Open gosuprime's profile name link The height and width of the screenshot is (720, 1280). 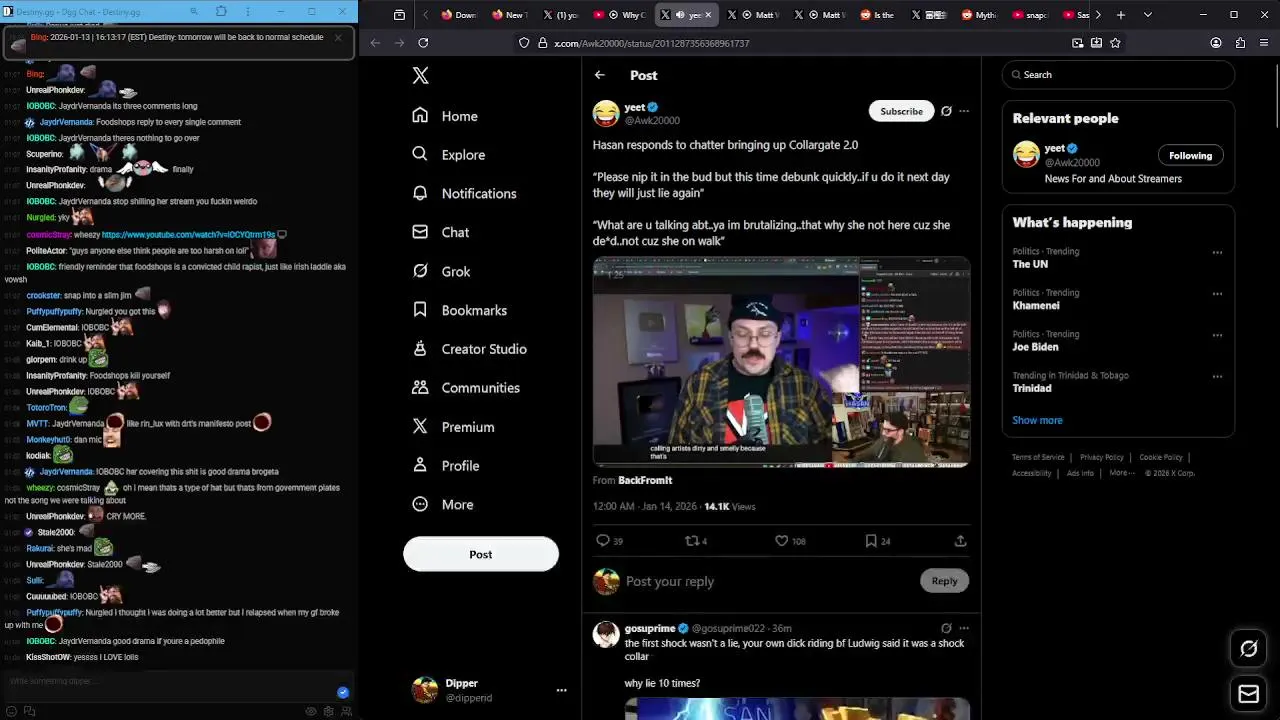point(650,629)
